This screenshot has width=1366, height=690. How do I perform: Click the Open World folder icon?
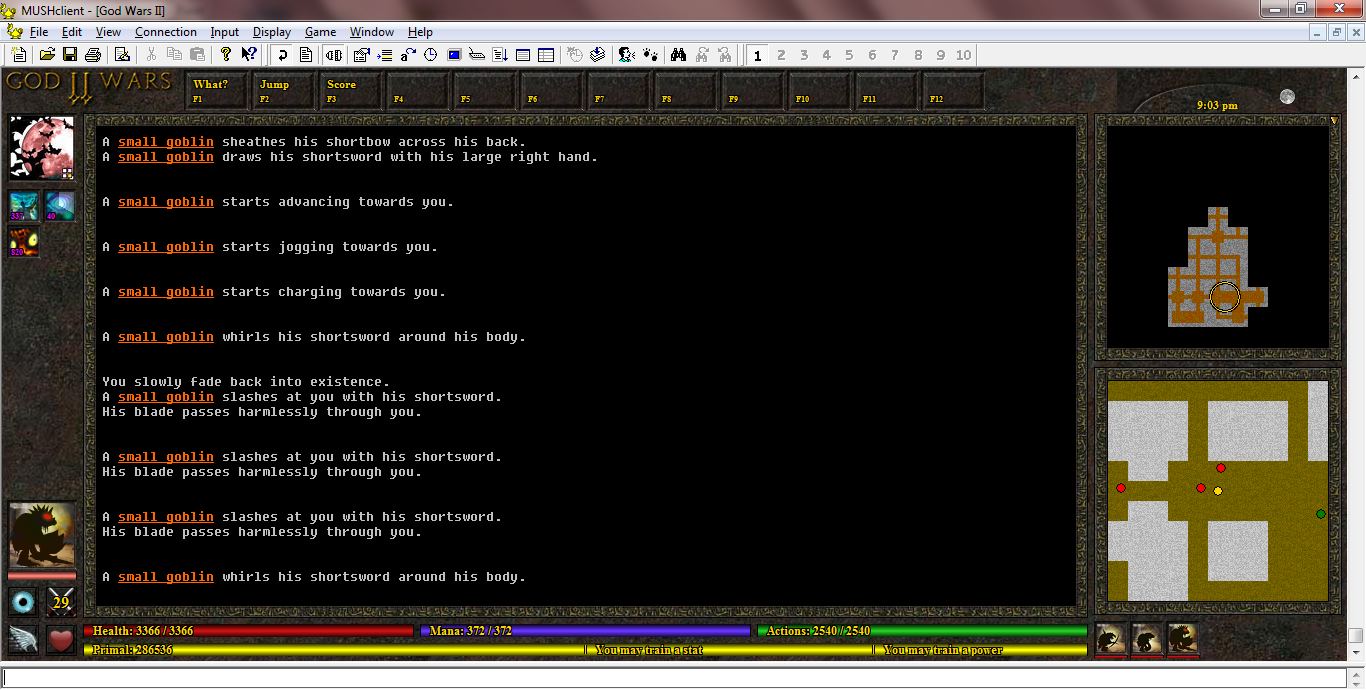(x=47, y=55)
